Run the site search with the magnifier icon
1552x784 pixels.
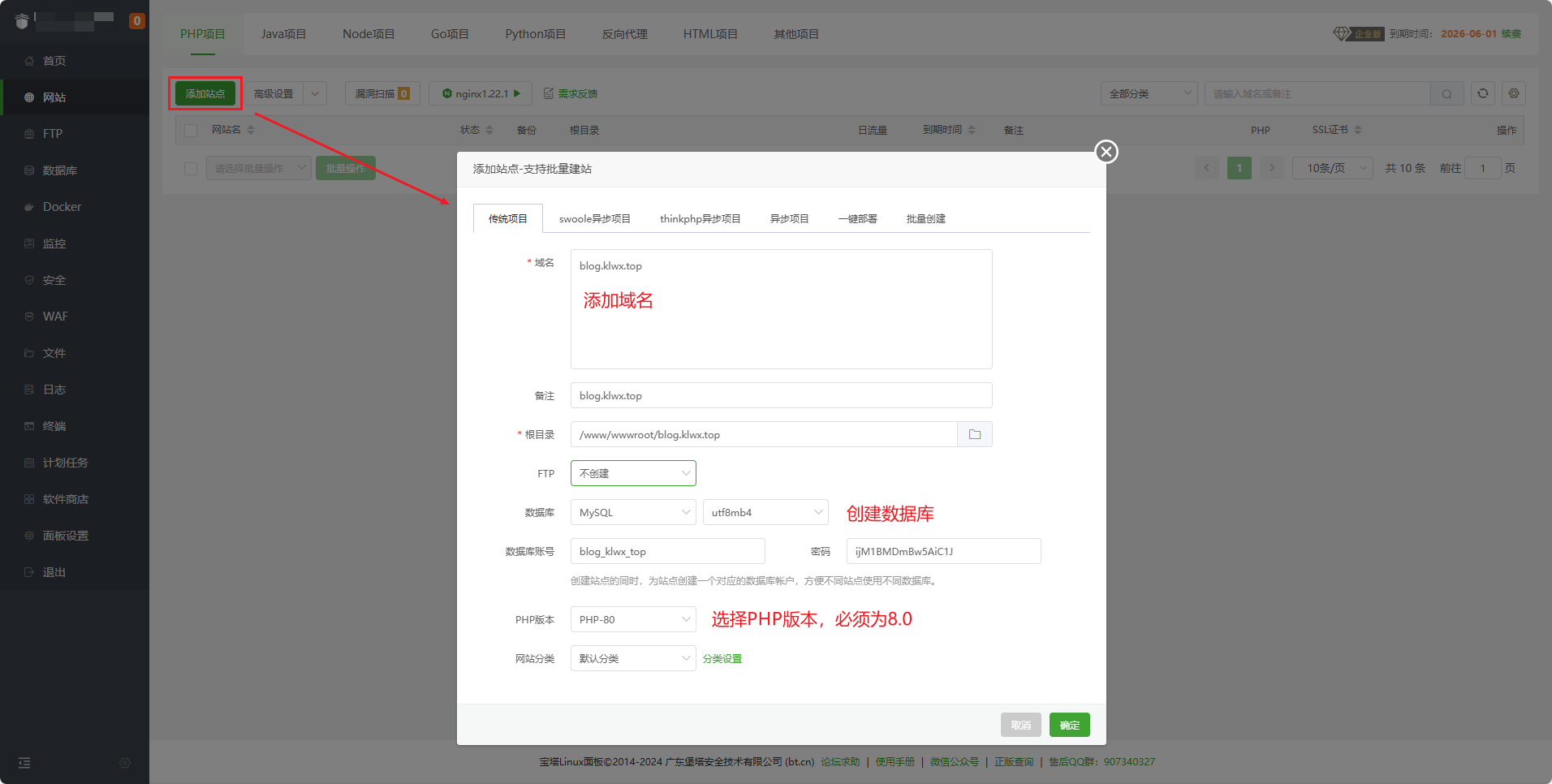(x=1446, y=93)
